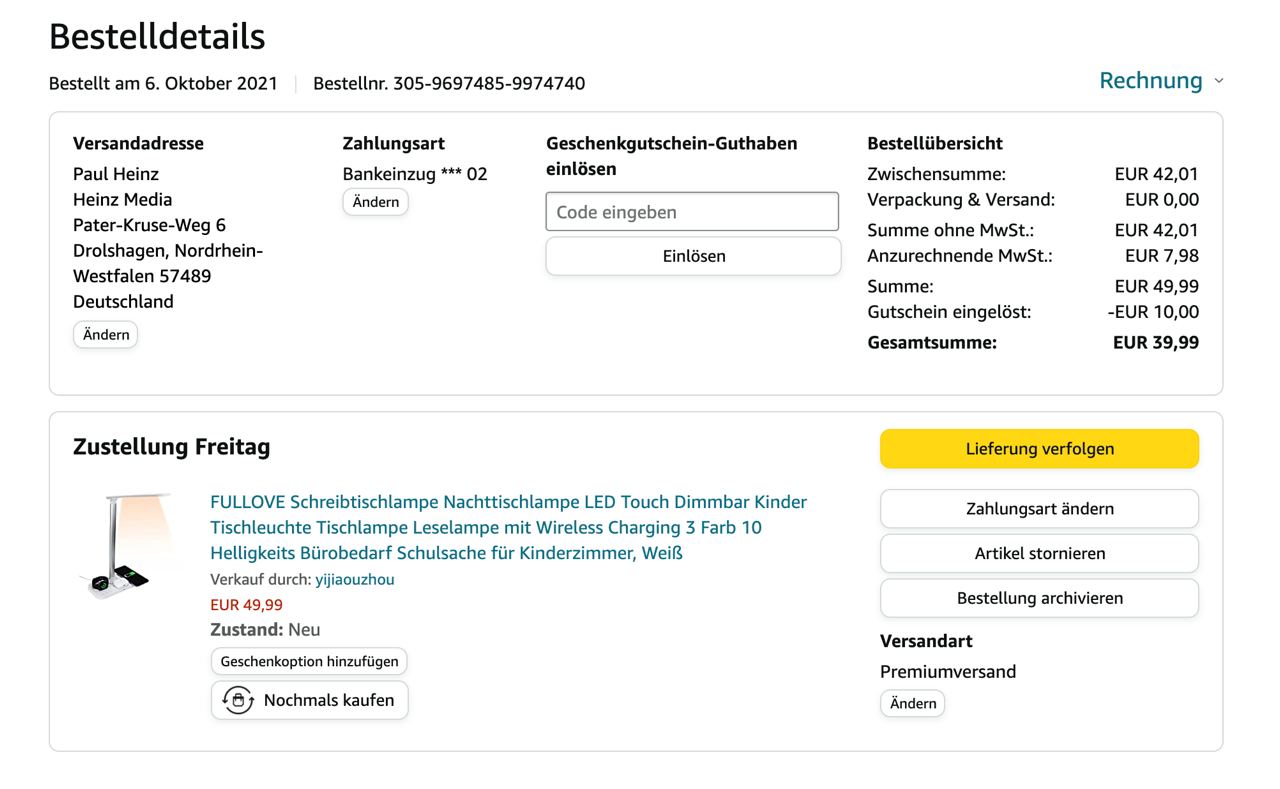Screen dimensions: 1280x789
Task: Click Ändern under Versandart
Action: (912, 704)
